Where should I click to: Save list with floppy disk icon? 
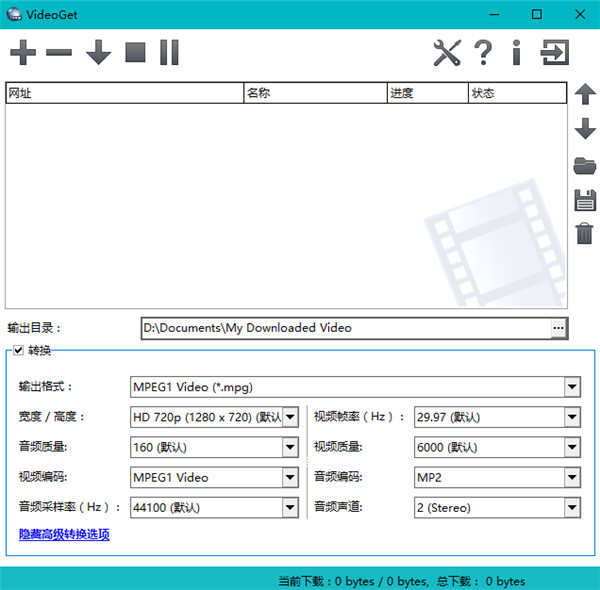point(585,200)
